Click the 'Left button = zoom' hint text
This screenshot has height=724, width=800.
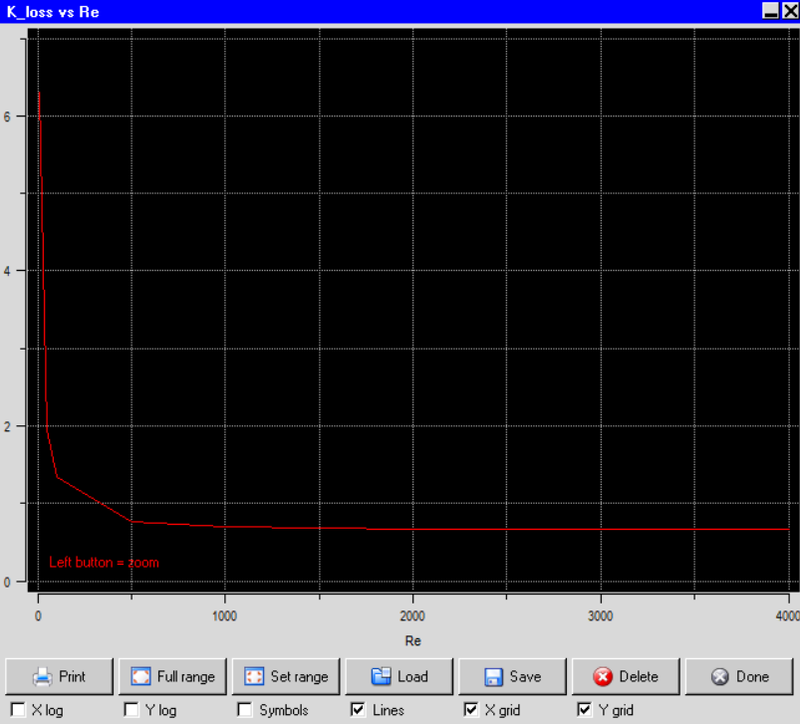click(104, 563)
